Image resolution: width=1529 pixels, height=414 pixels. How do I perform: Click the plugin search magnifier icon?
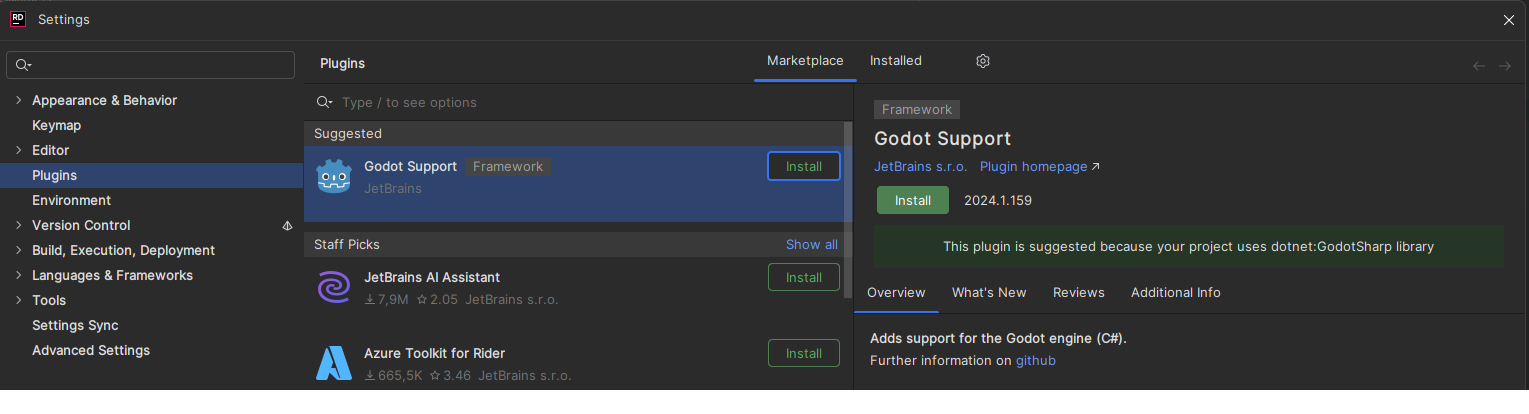[324, 102]
